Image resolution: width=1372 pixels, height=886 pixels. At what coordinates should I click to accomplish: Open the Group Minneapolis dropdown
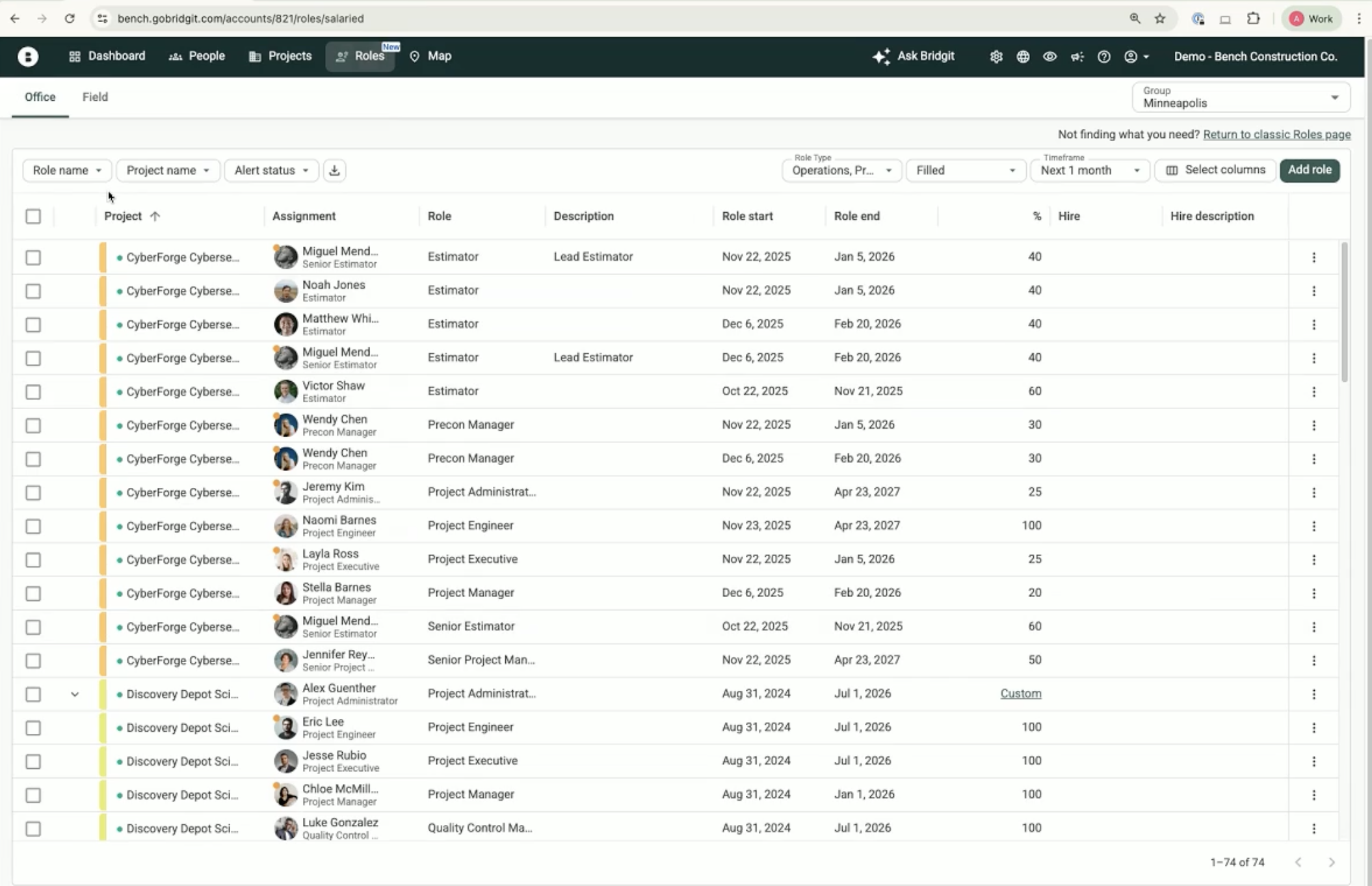tap(1241, 98)
